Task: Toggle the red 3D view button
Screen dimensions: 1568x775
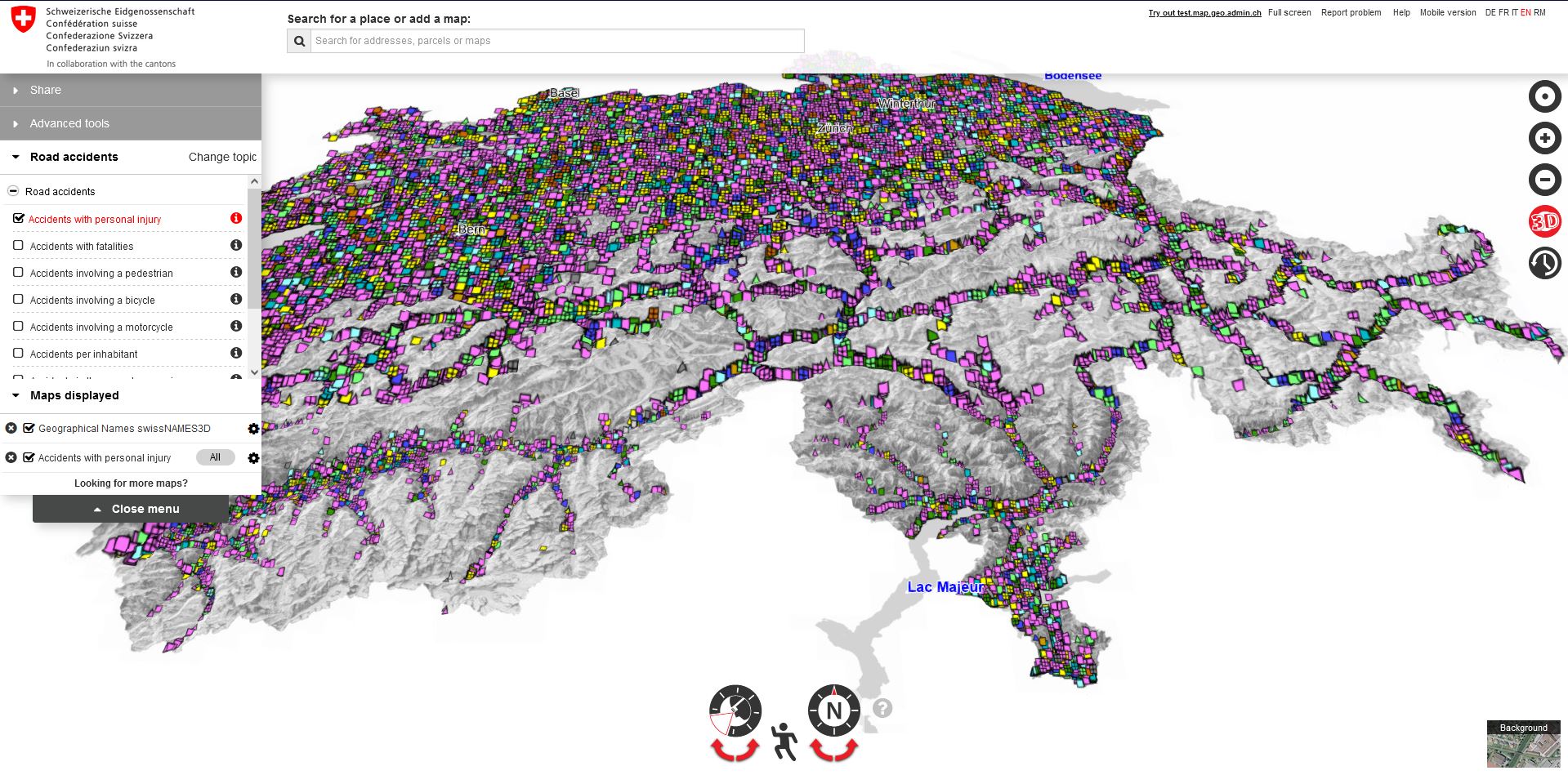Action: 1544,221
